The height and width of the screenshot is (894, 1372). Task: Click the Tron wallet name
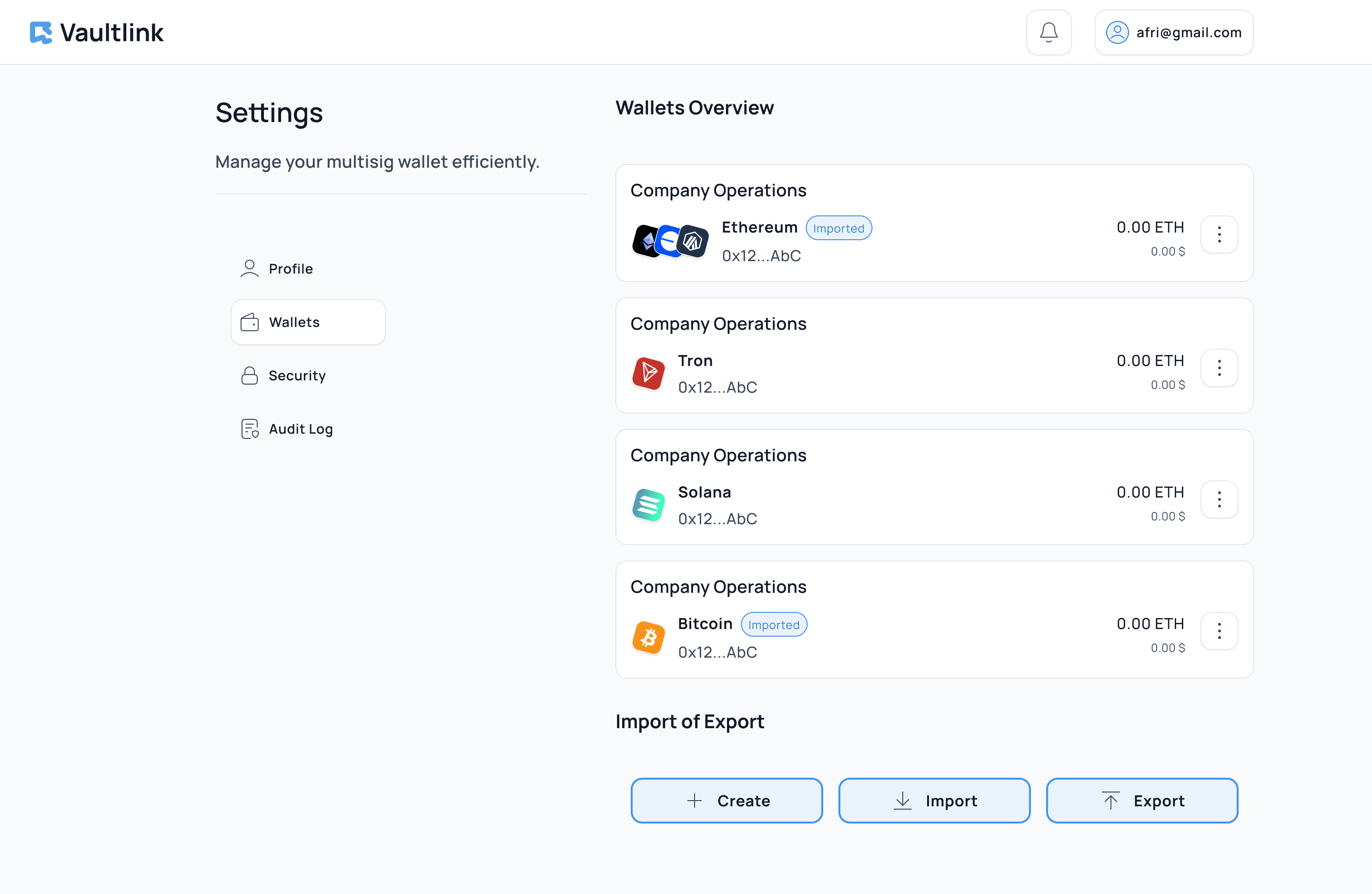(695, 360)
